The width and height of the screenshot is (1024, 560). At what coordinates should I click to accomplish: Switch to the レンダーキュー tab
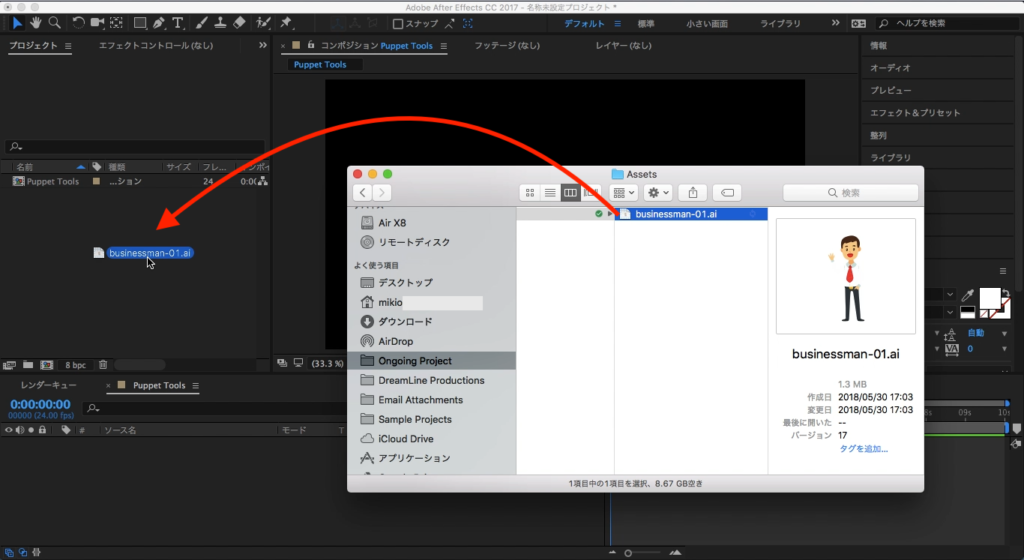49,385
